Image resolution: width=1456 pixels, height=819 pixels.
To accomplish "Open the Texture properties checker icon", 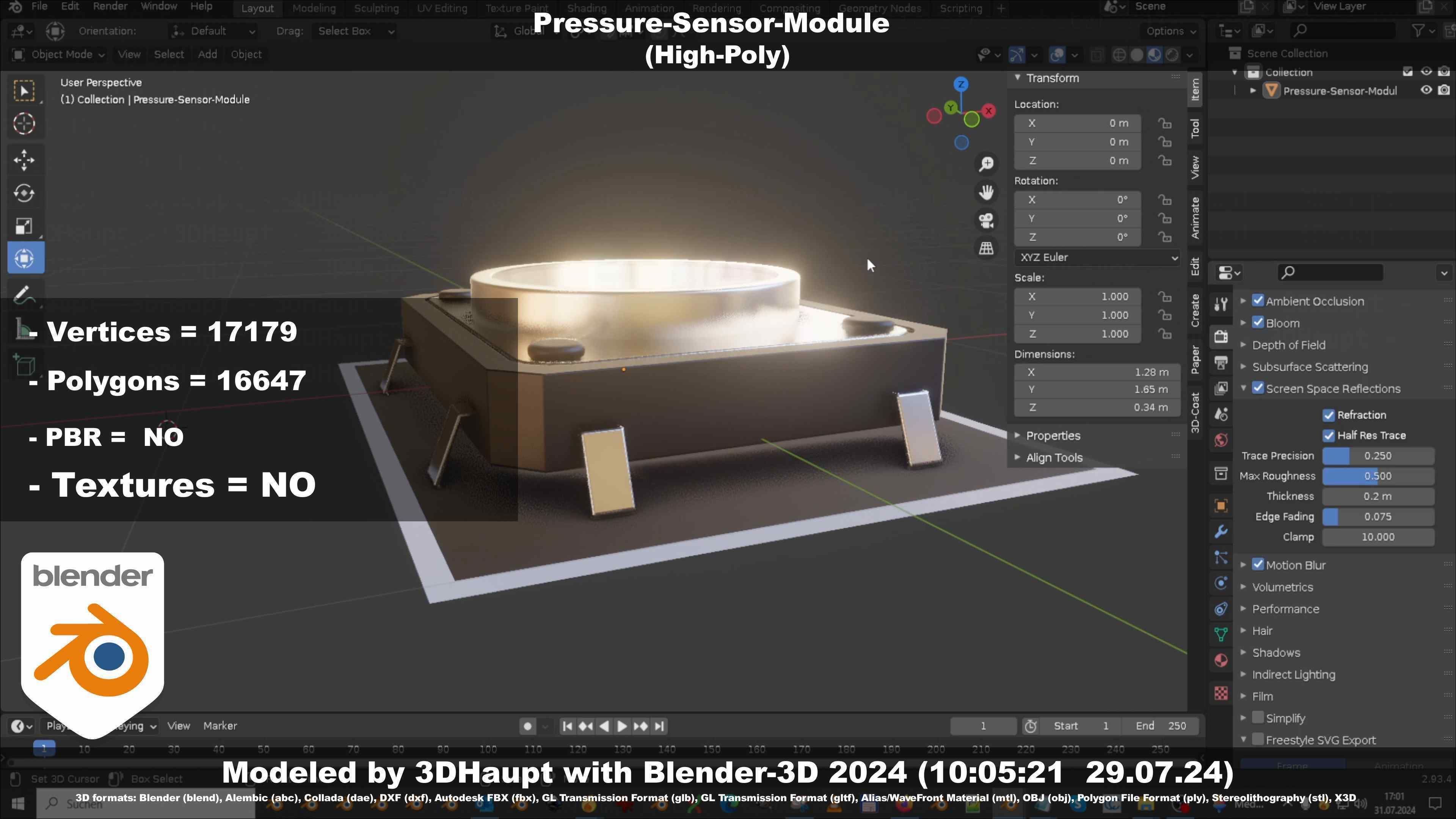I will point(1221,693).
